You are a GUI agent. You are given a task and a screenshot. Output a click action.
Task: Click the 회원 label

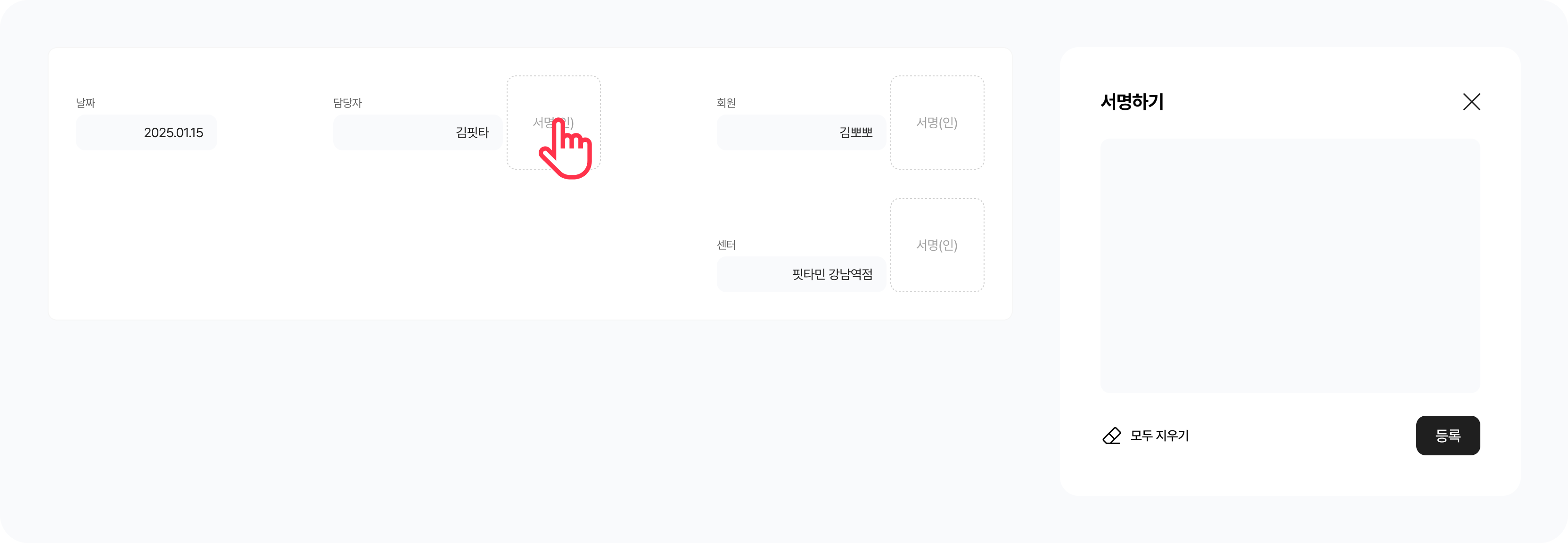point(726,103)
